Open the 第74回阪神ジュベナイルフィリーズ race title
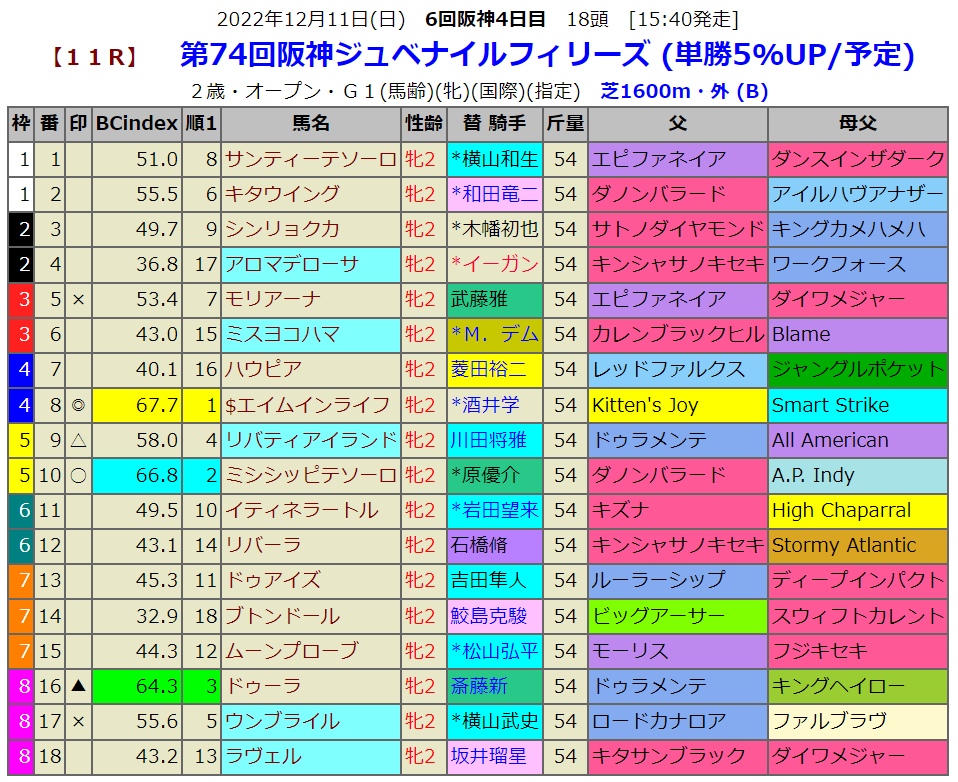The height and width of the screenshot is (782, 958). (x=547, y=55)
